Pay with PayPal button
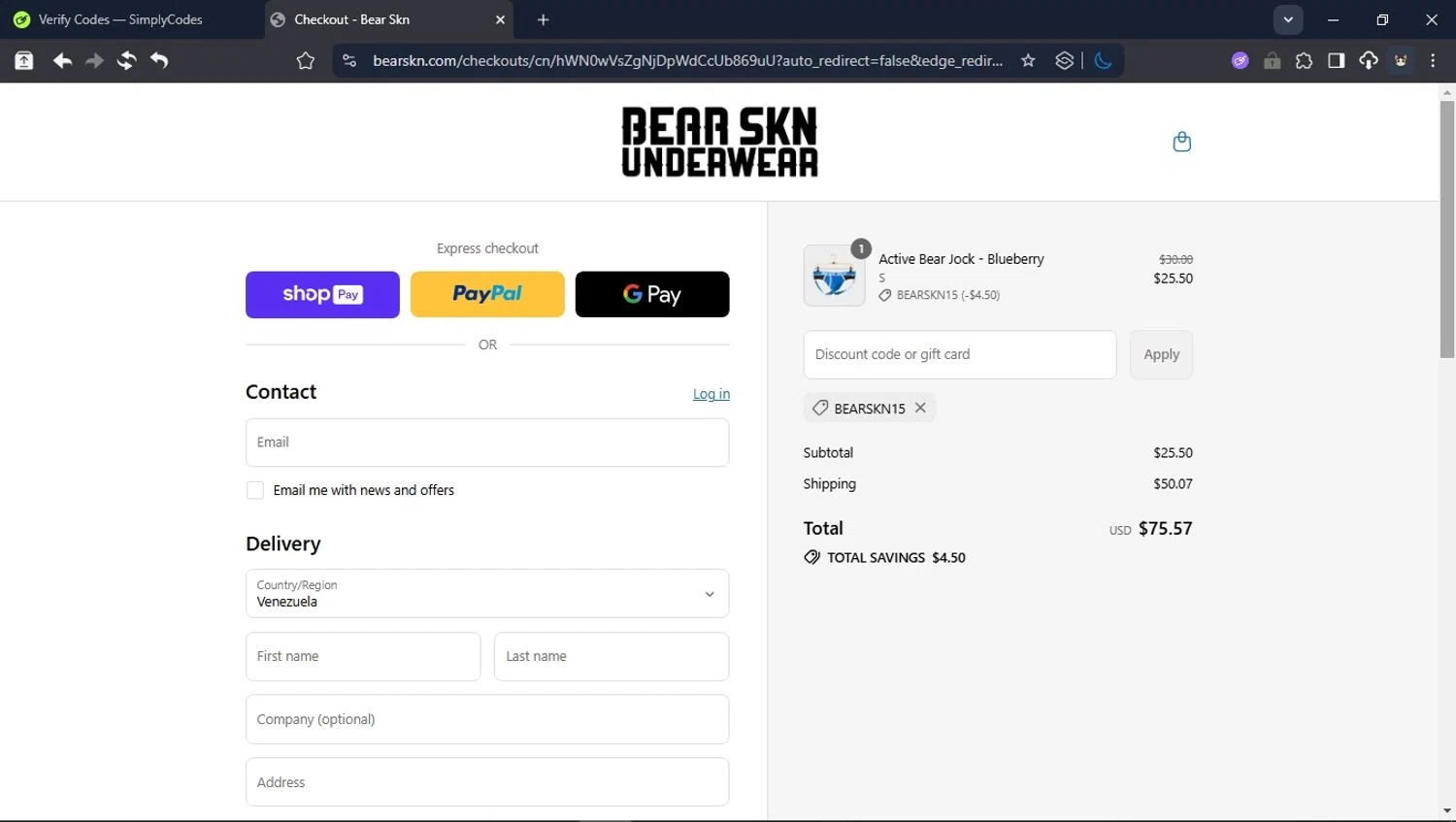1456x822 pixels. [487, 294]
